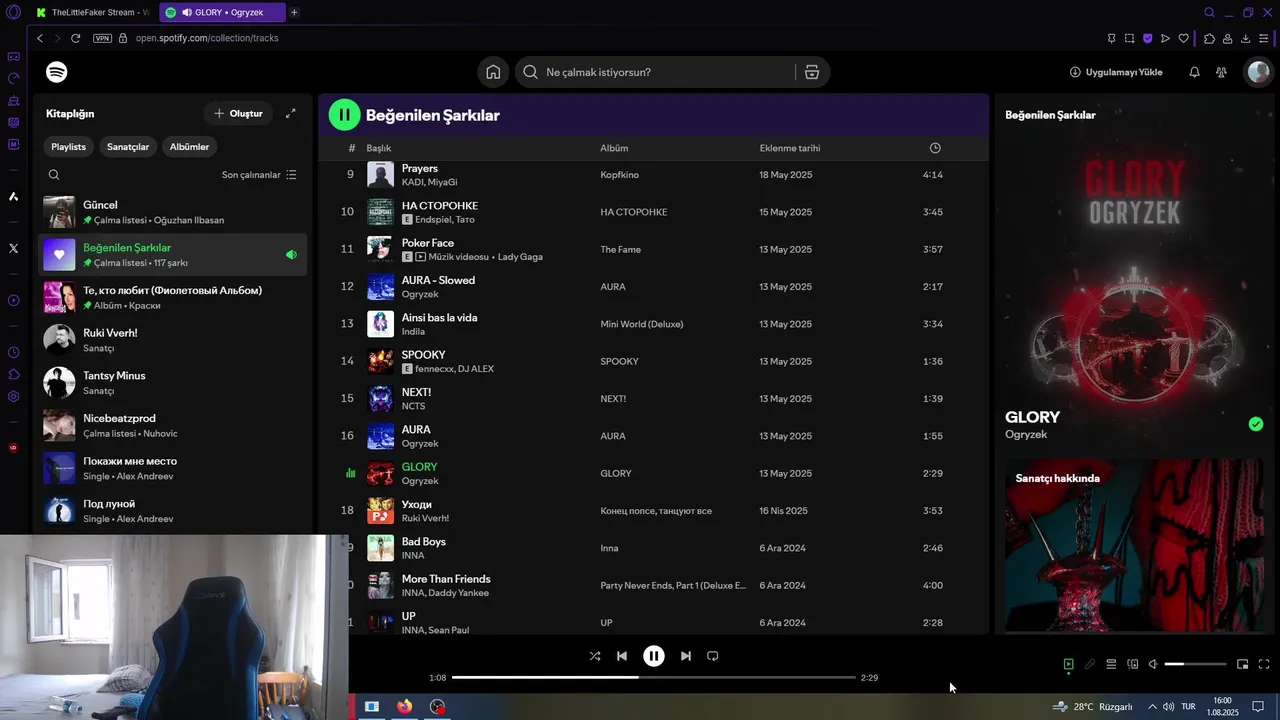
Task: Open Tantsy Minus artist in library
Action: point(173,382)
